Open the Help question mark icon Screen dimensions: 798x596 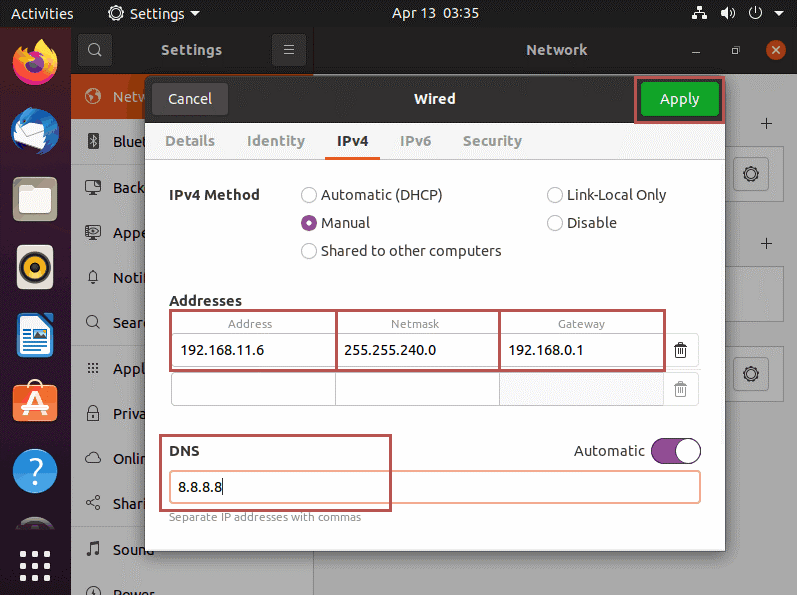tap(35, 471)
